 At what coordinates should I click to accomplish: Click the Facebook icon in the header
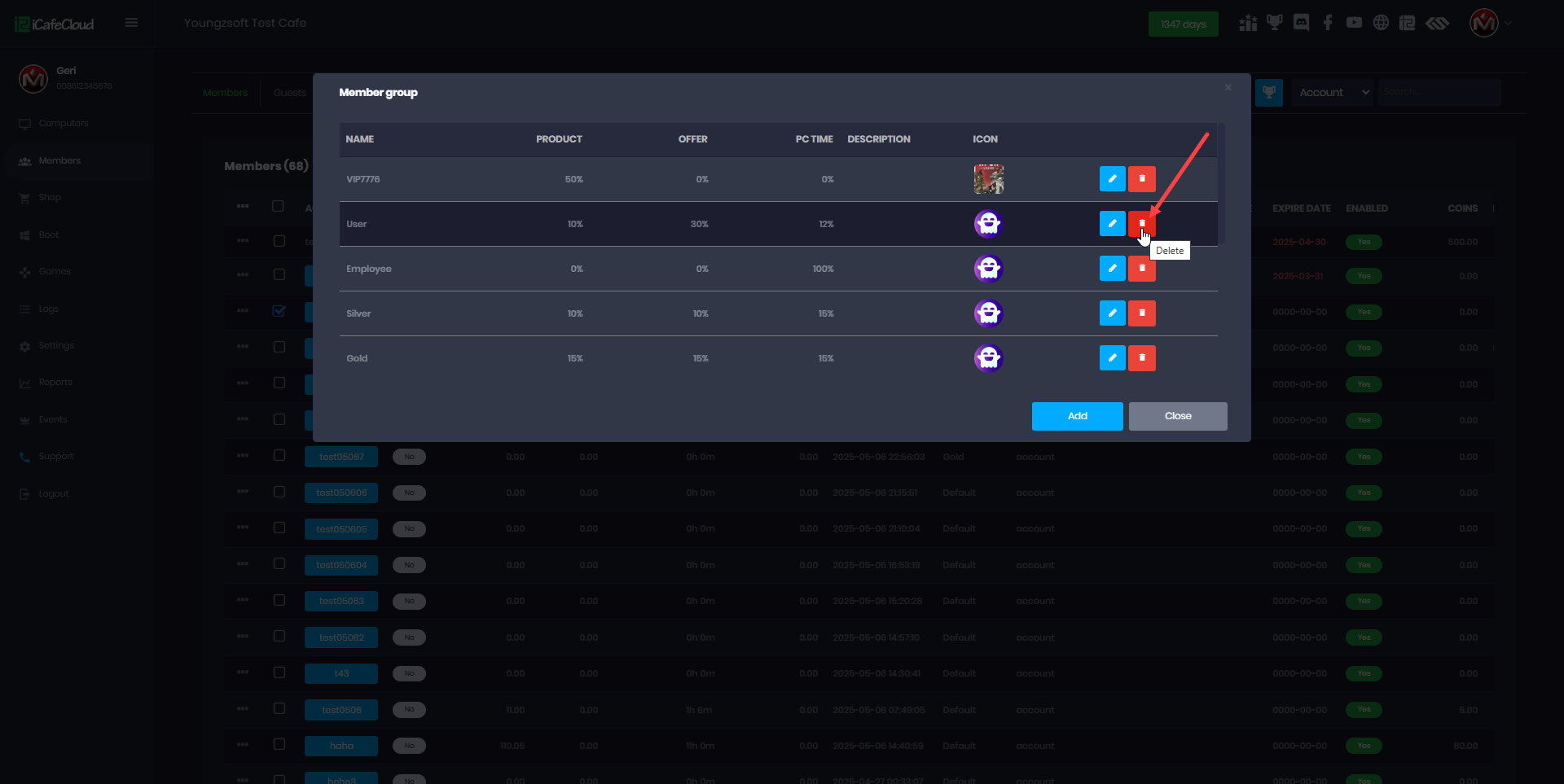pos(1328,23)
